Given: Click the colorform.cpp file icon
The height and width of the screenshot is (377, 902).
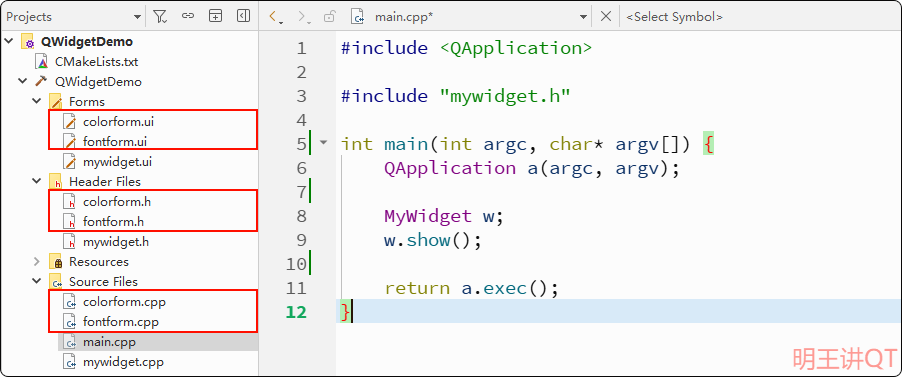Looking at the screenshot, I should click(x=70, y=302).
